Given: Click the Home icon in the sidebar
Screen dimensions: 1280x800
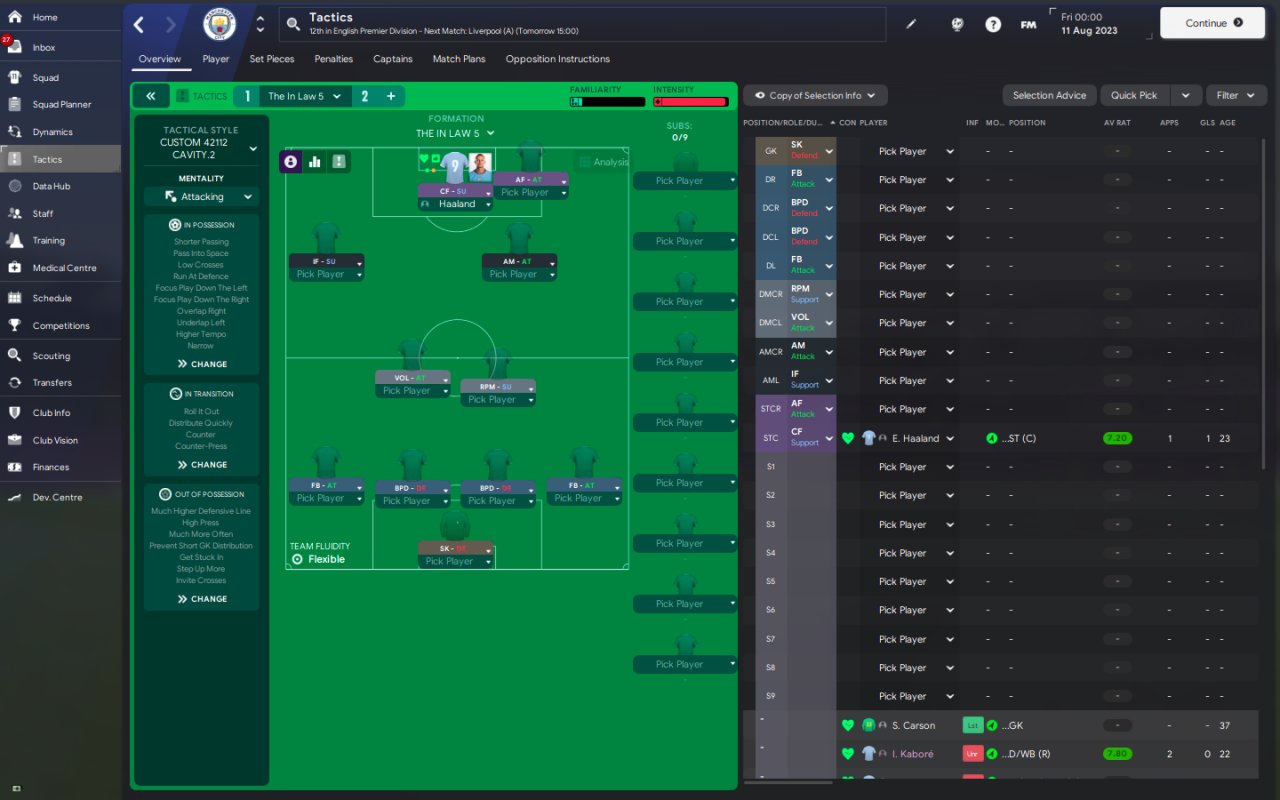Looking at the screenshot, I should click(x=15, y=17).
